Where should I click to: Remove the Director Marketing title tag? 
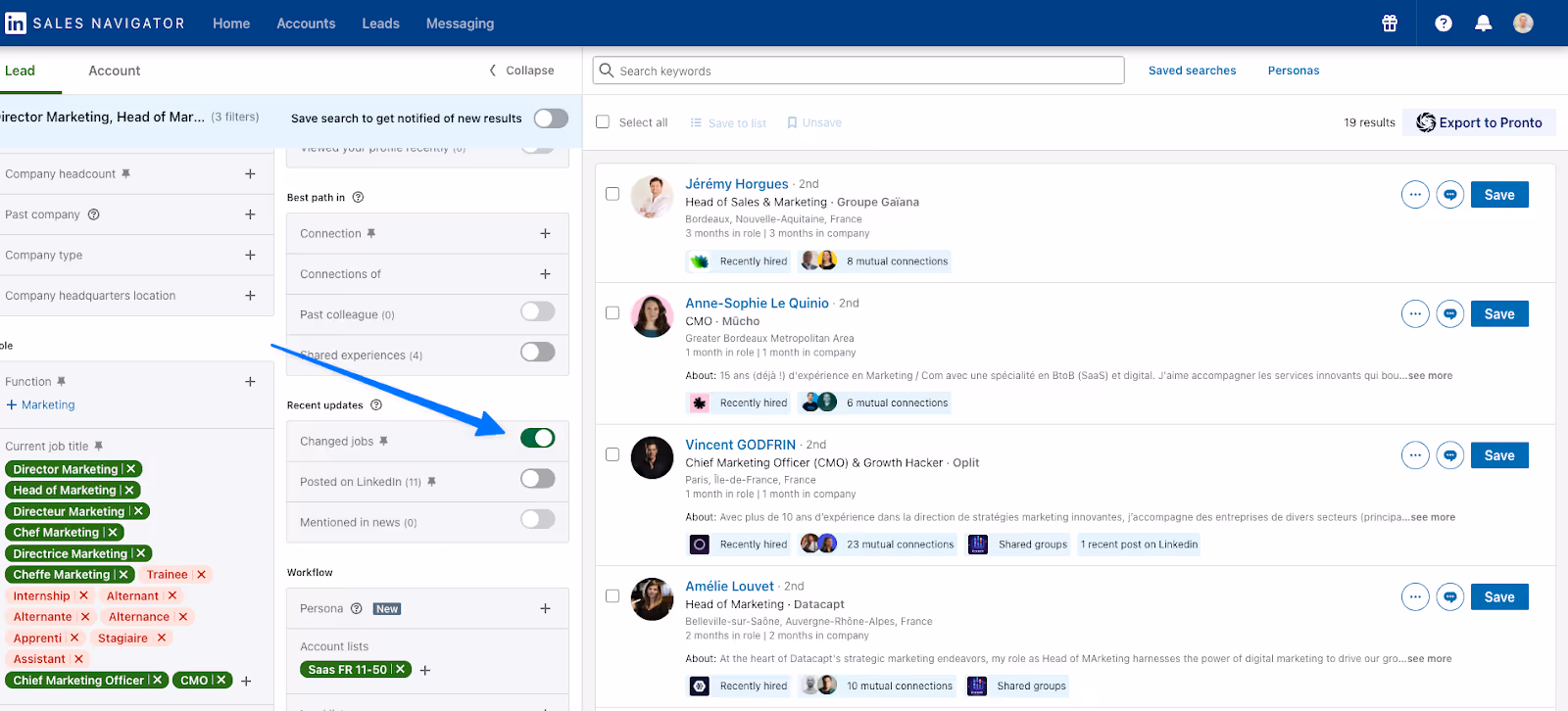click(x=131, y=469)
